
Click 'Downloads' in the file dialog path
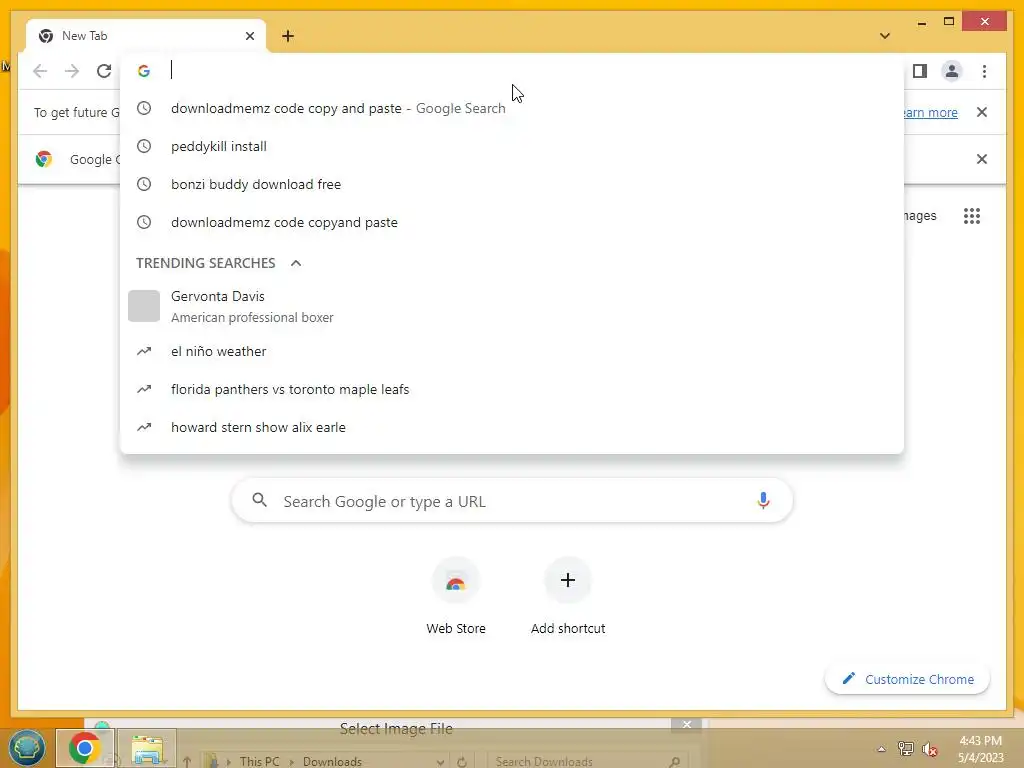(332, 761)
